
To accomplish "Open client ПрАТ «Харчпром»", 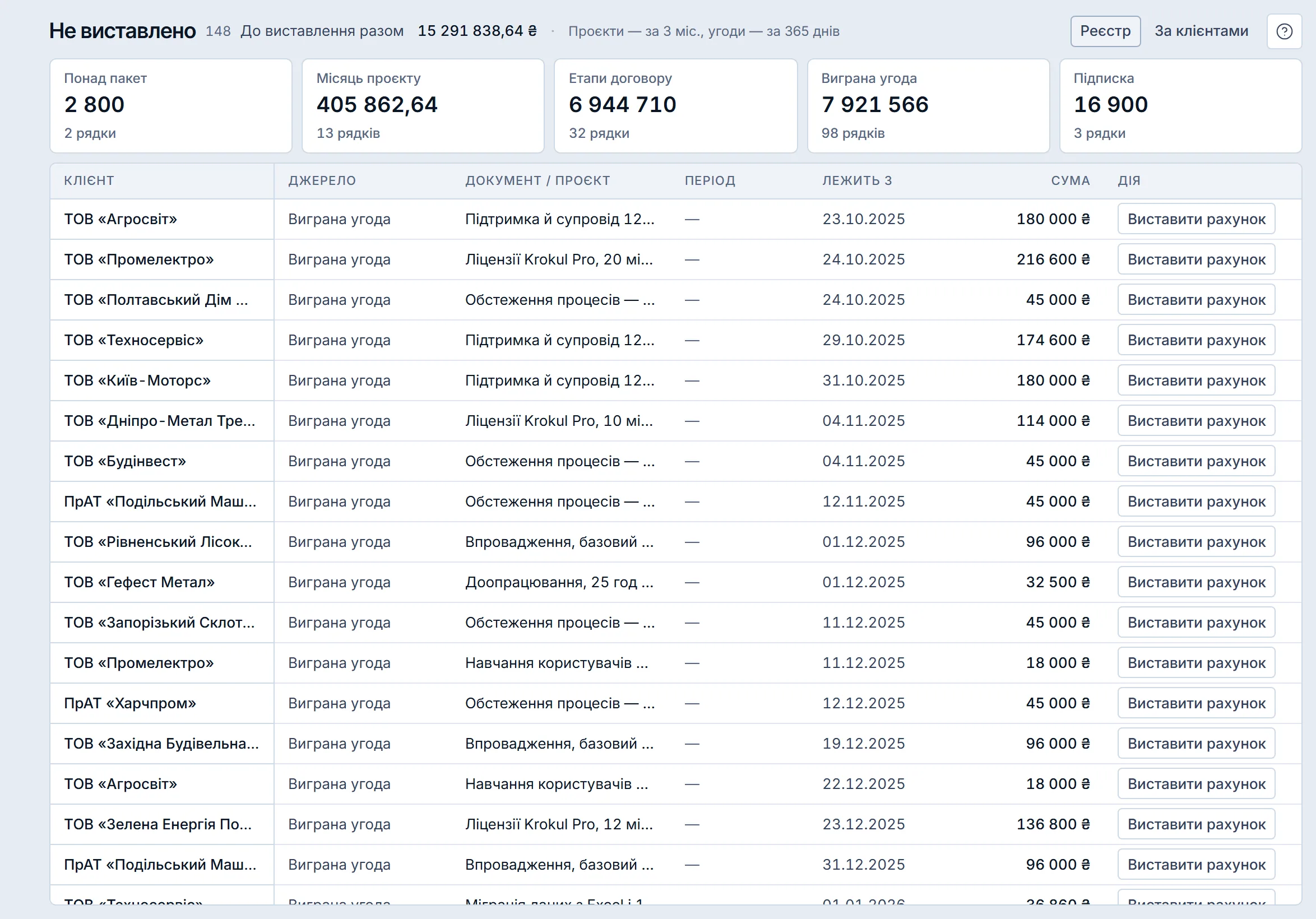I will [x=130, y=703].
